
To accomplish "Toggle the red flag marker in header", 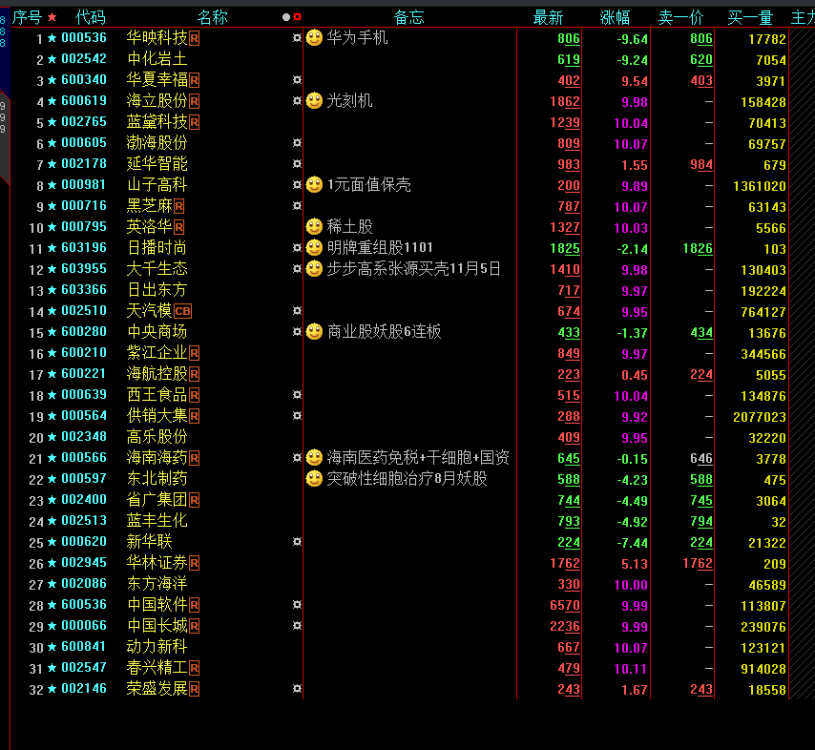I will click(x=297, y=17).
